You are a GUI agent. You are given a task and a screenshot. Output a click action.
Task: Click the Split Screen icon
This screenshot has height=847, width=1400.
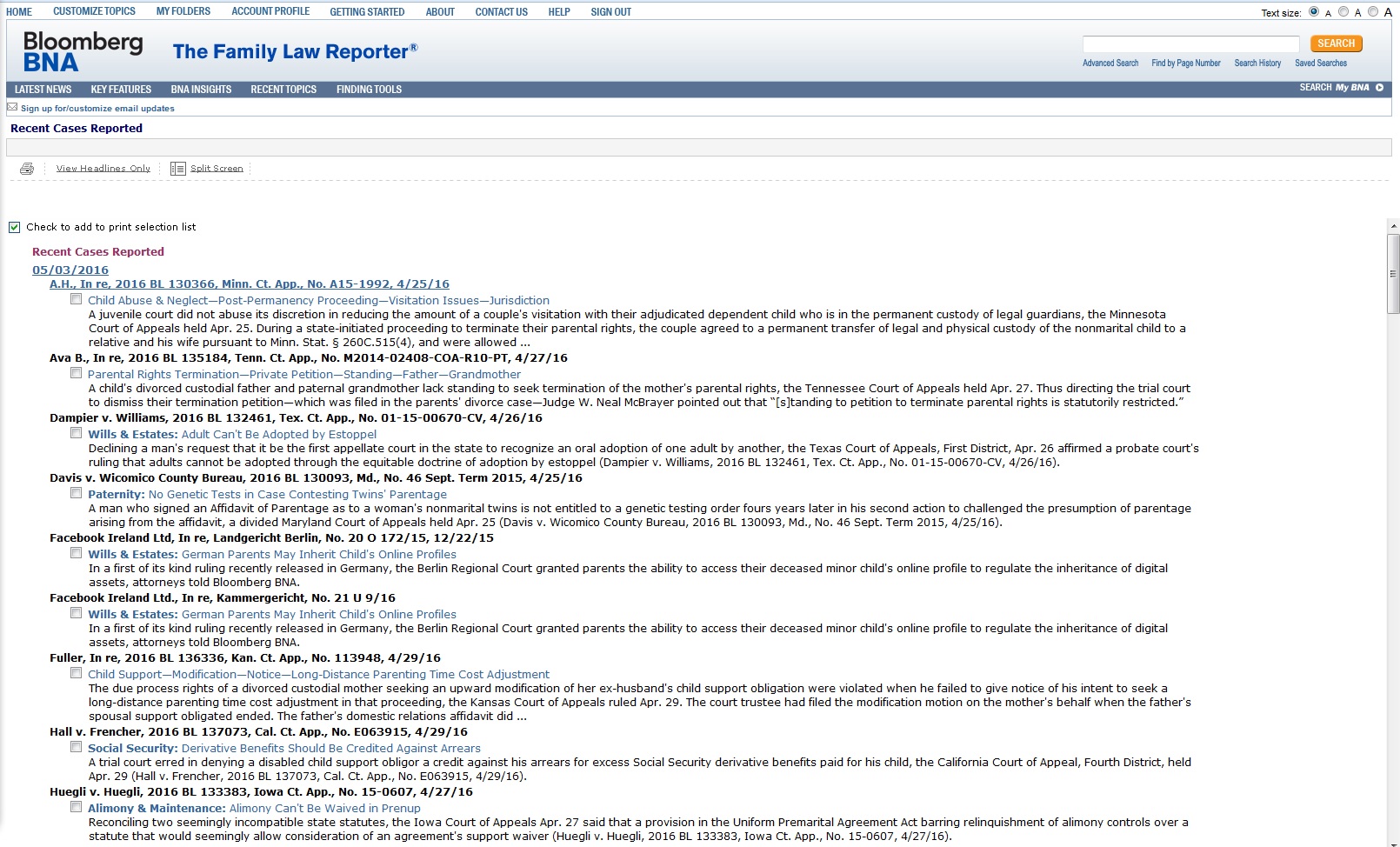[177, 169]
